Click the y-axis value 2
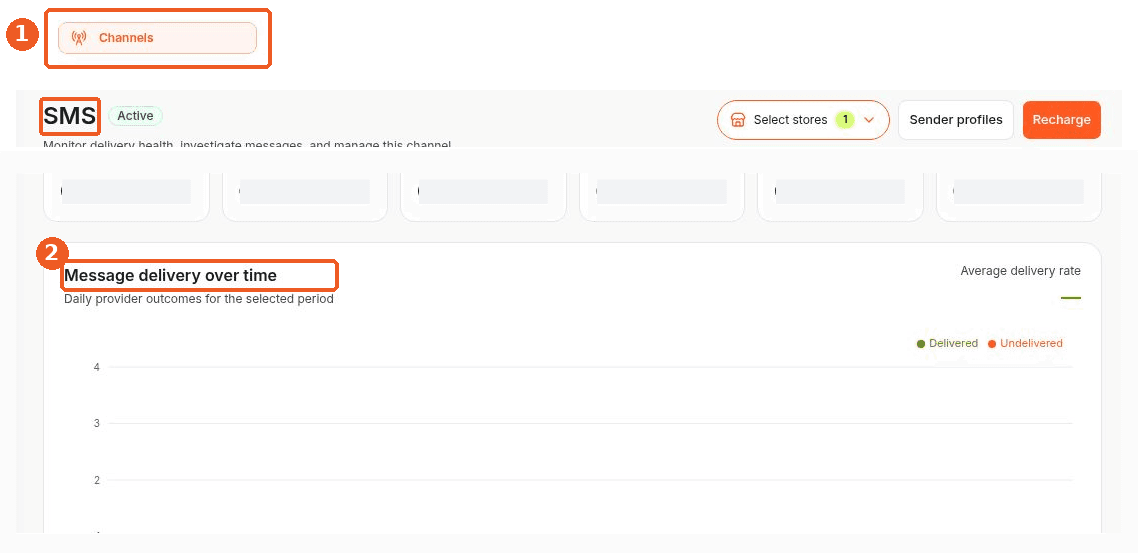The image size is (1138, 553). pyautogui.click(x=97, y=480)
